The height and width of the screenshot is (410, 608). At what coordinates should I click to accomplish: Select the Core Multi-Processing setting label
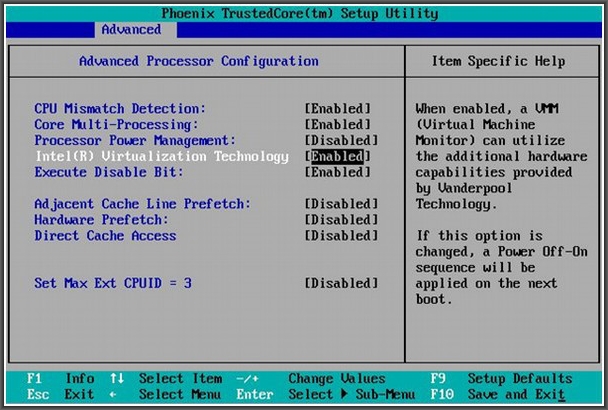[116, 125]
